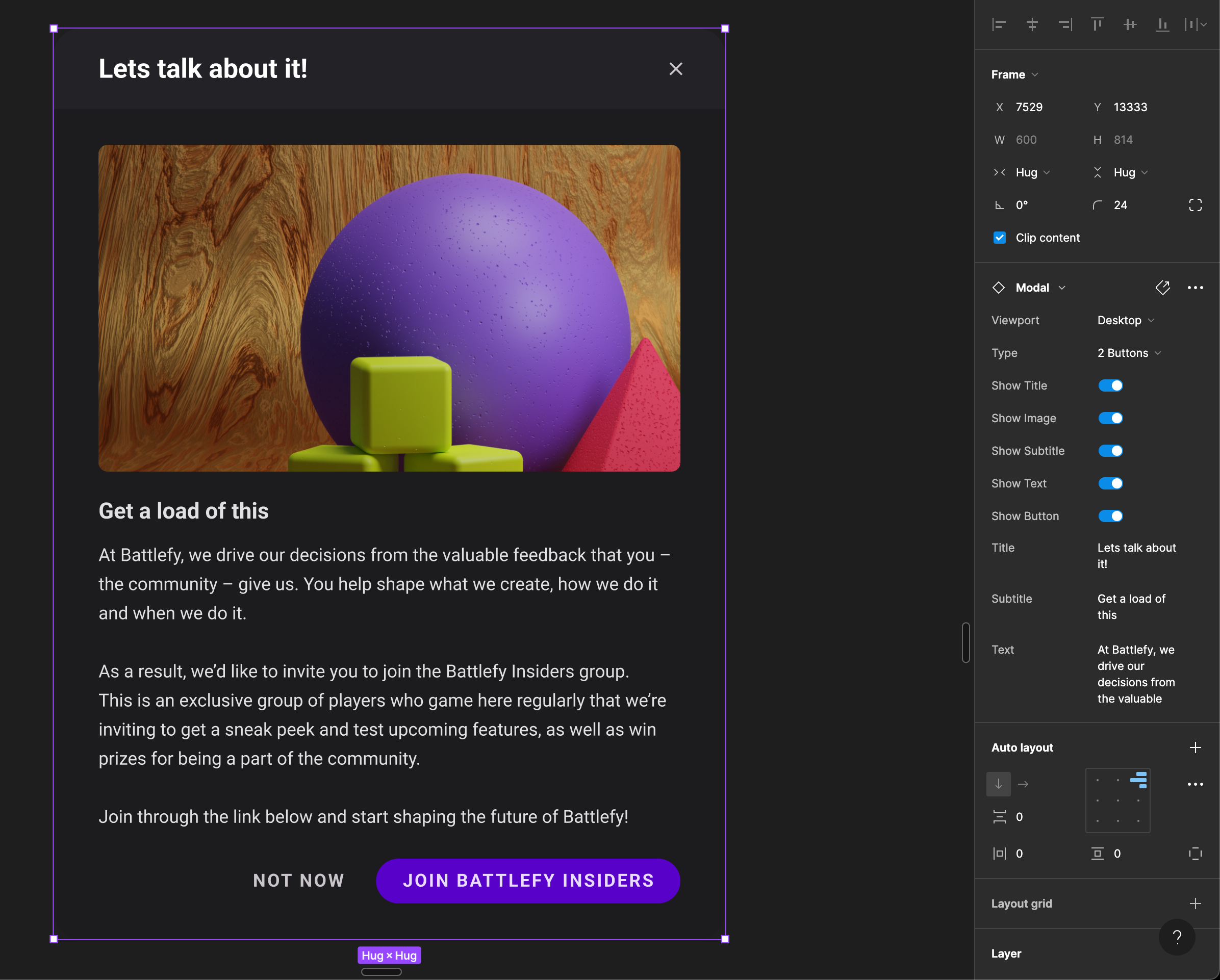Open Modal component options three dots
The height and width of the screenshot is (980, 1220).
coord(1195,288)
